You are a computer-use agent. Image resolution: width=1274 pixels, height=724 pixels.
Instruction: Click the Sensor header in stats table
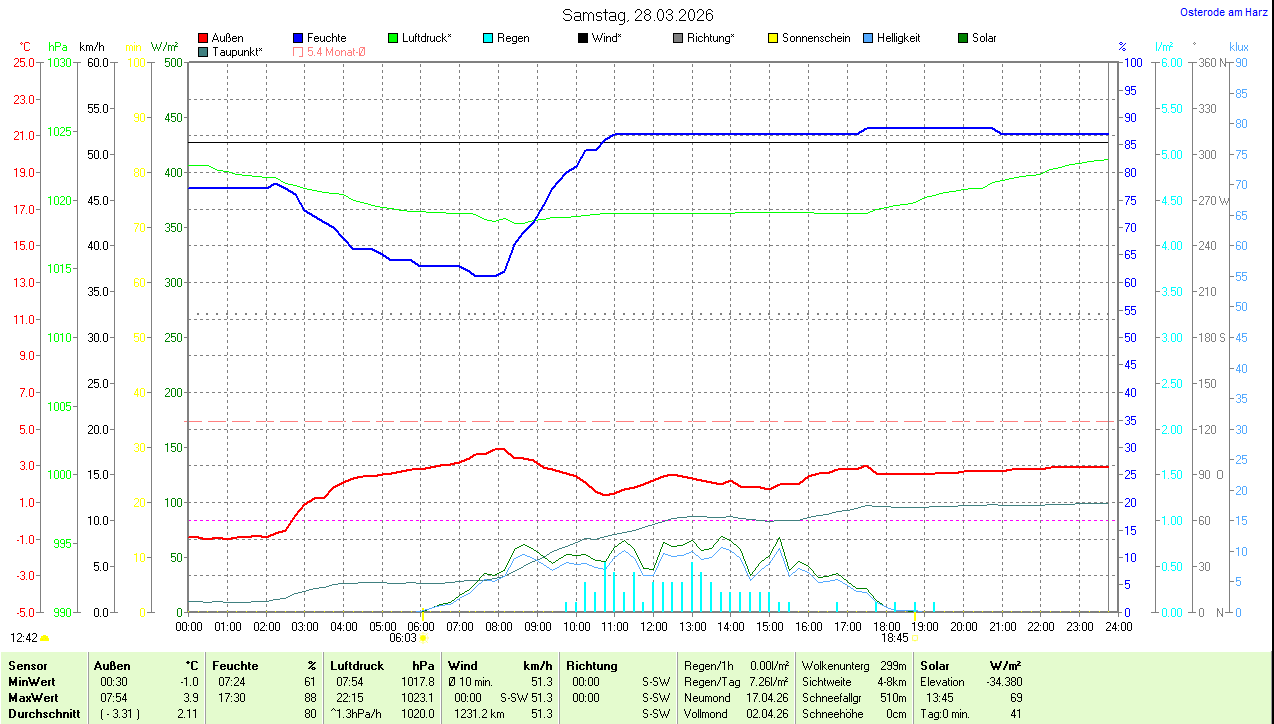pyautogui.click(x=26, y=665)
